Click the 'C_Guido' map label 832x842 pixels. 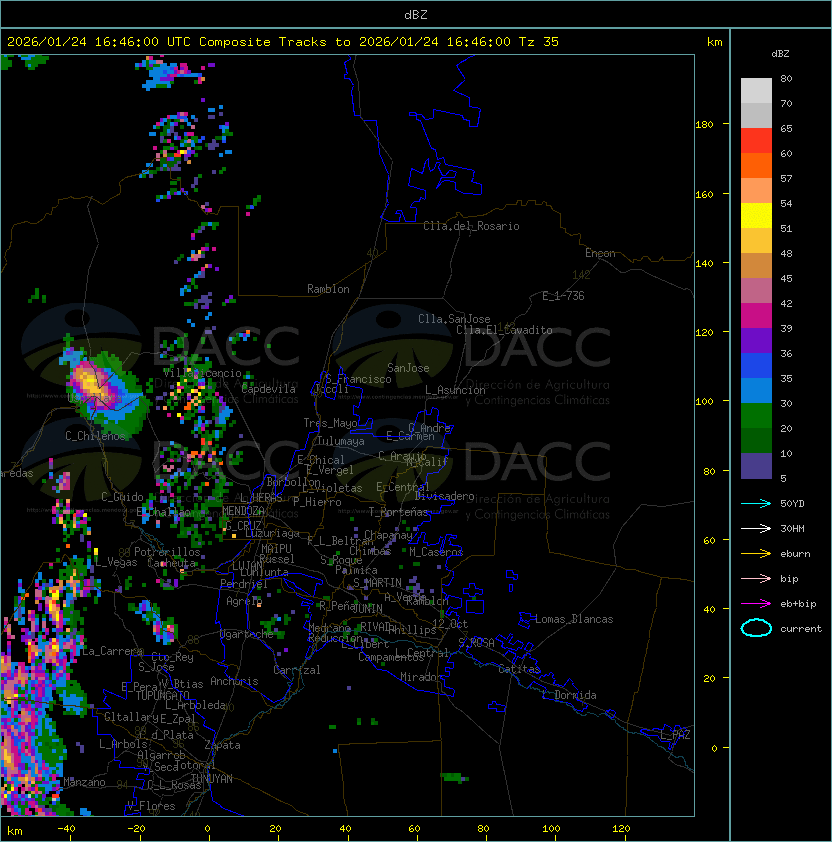[122, 497]
